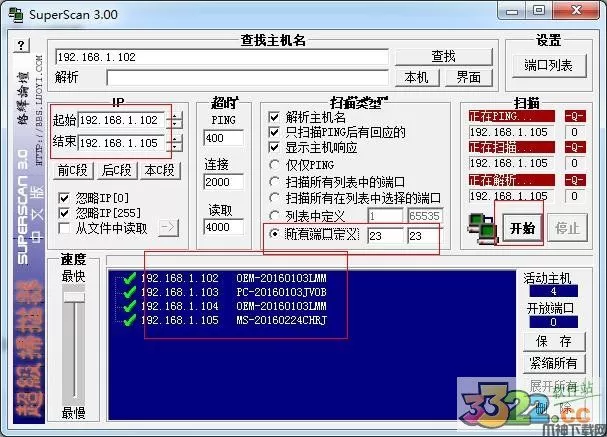Viewport: 607px width, 437px height.
Task: Click the green check for 192.168.1.104
Action: coord(130,306)
